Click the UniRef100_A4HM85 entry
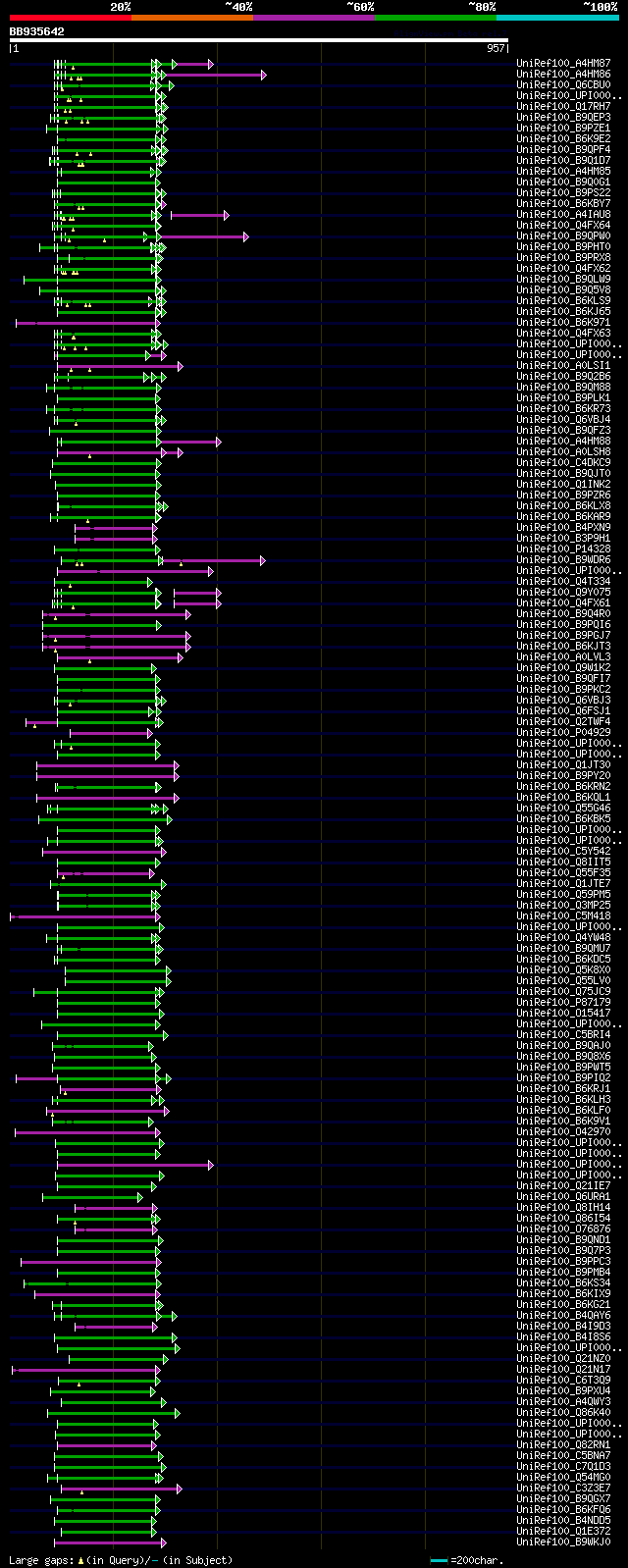The width and height of the screenshot is (628, 1568). 563,172
